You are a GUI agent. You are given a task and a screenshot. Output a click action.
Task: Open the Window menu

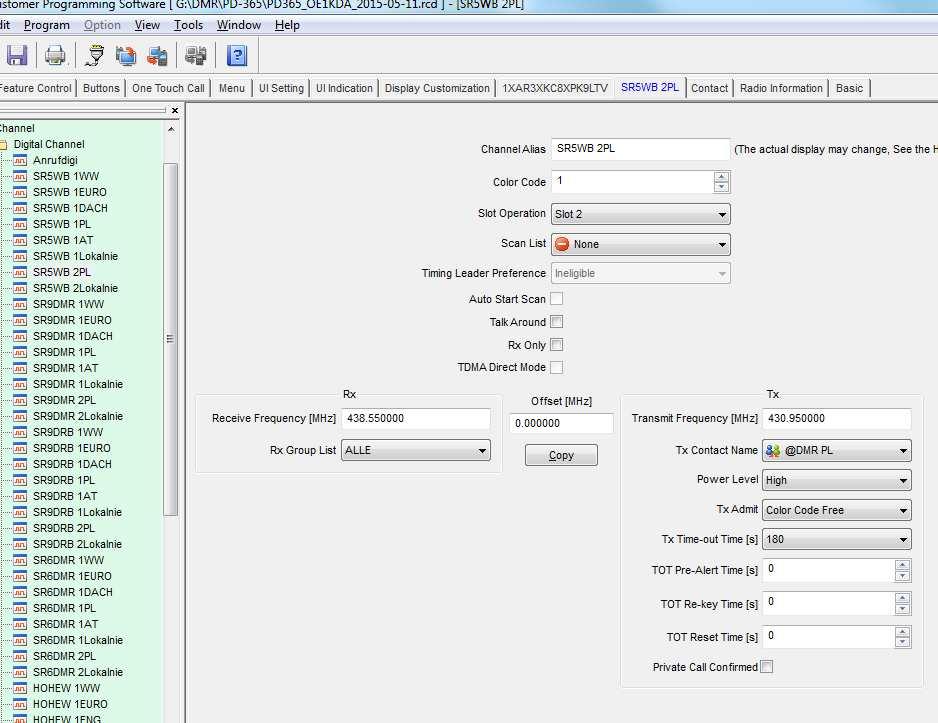tap(239, 25)
